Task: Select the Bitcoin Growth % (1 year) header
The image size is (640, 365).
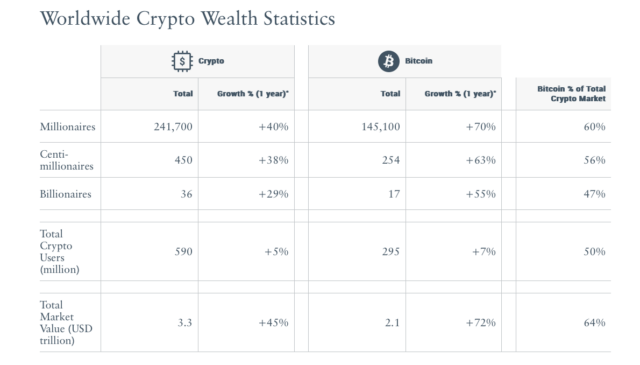Action: point(460,93)
